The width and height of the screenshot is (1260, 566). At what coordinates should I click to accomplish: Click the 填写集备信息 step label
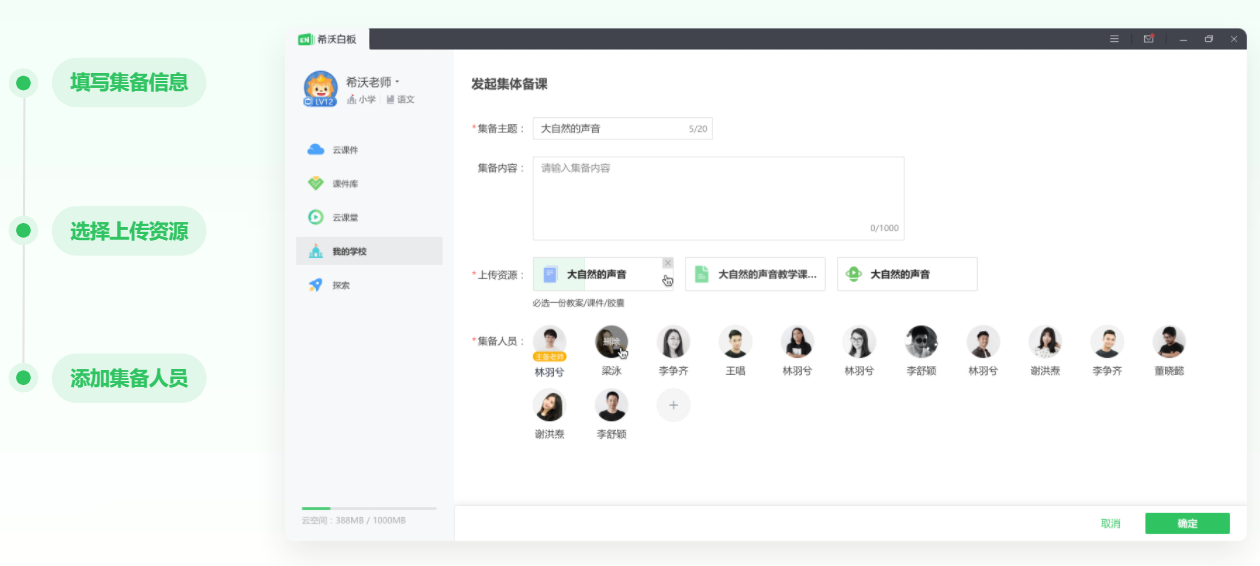tap(129, 83)
